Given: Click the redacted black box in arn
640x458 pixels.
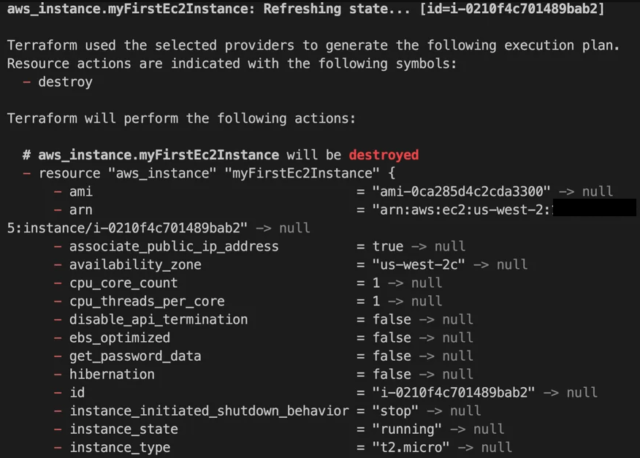Looking at the screenshot, I should pyautogui.click(x=594, y=208).
